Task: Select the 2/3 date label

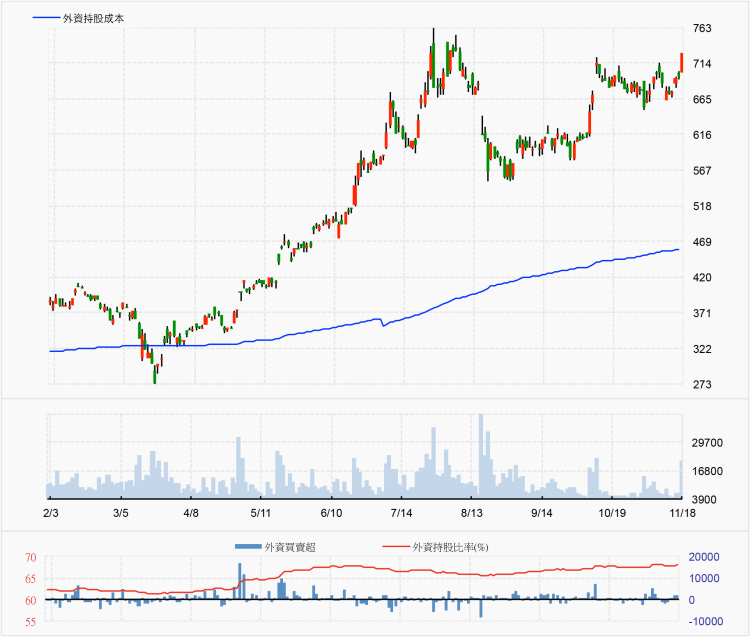Action: [51, 513]
